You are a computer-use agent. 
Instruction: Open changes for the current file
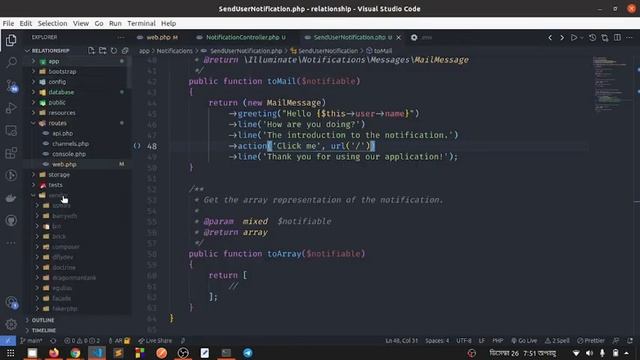click(x=604, y=38)
